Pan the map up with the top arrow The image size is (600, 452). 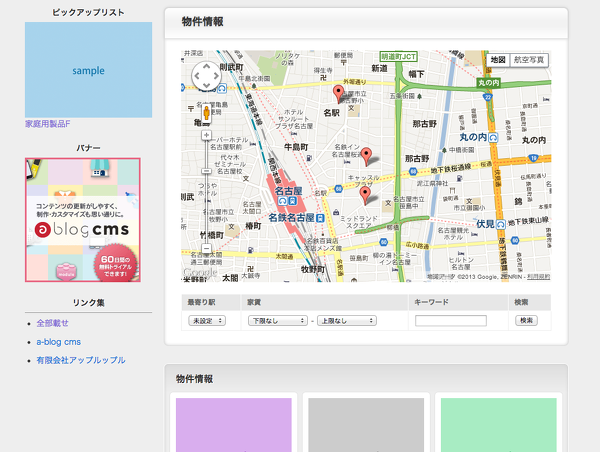(x=206, y=67)
